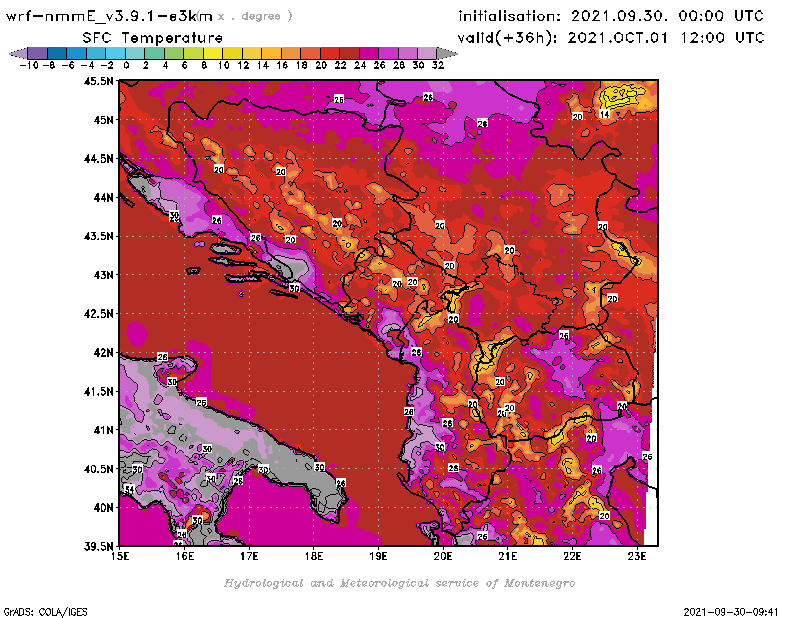Click the '41N' latitude label
800x618 pixels.
104,430
